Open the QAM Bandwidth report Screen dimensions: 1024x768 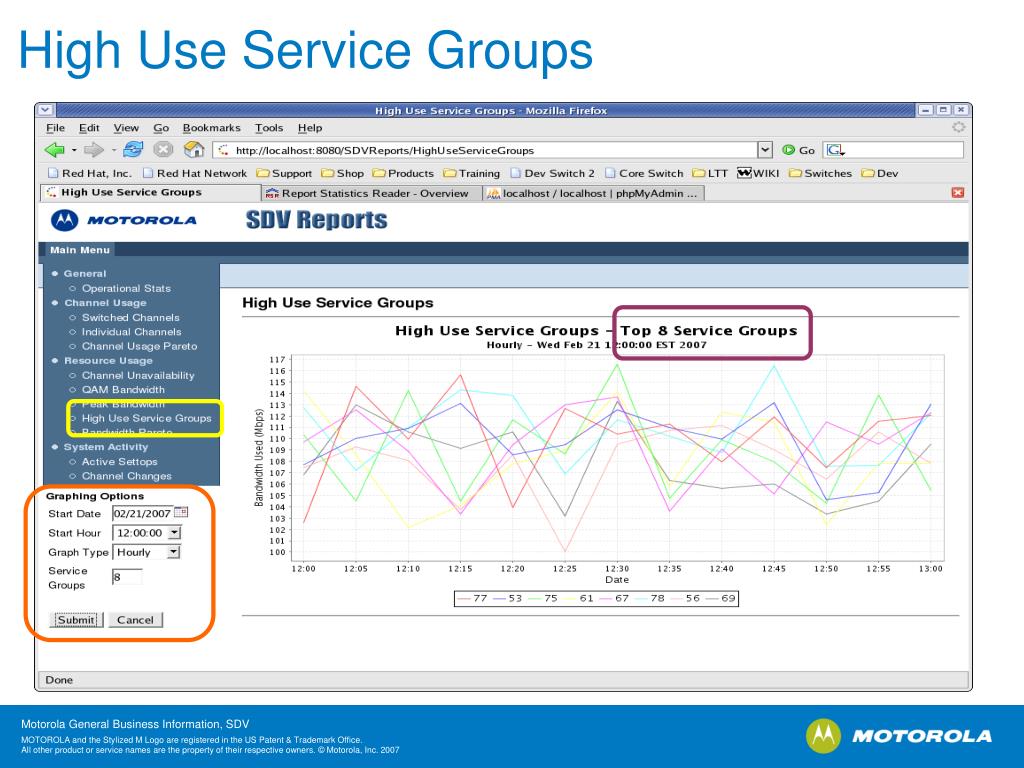click(123, 391)
